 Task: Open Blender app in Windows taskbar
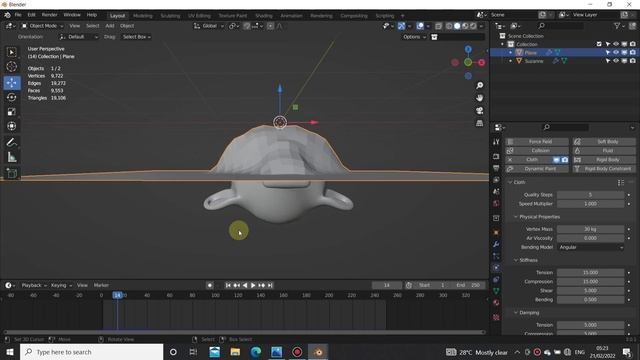tap(318, 352)
